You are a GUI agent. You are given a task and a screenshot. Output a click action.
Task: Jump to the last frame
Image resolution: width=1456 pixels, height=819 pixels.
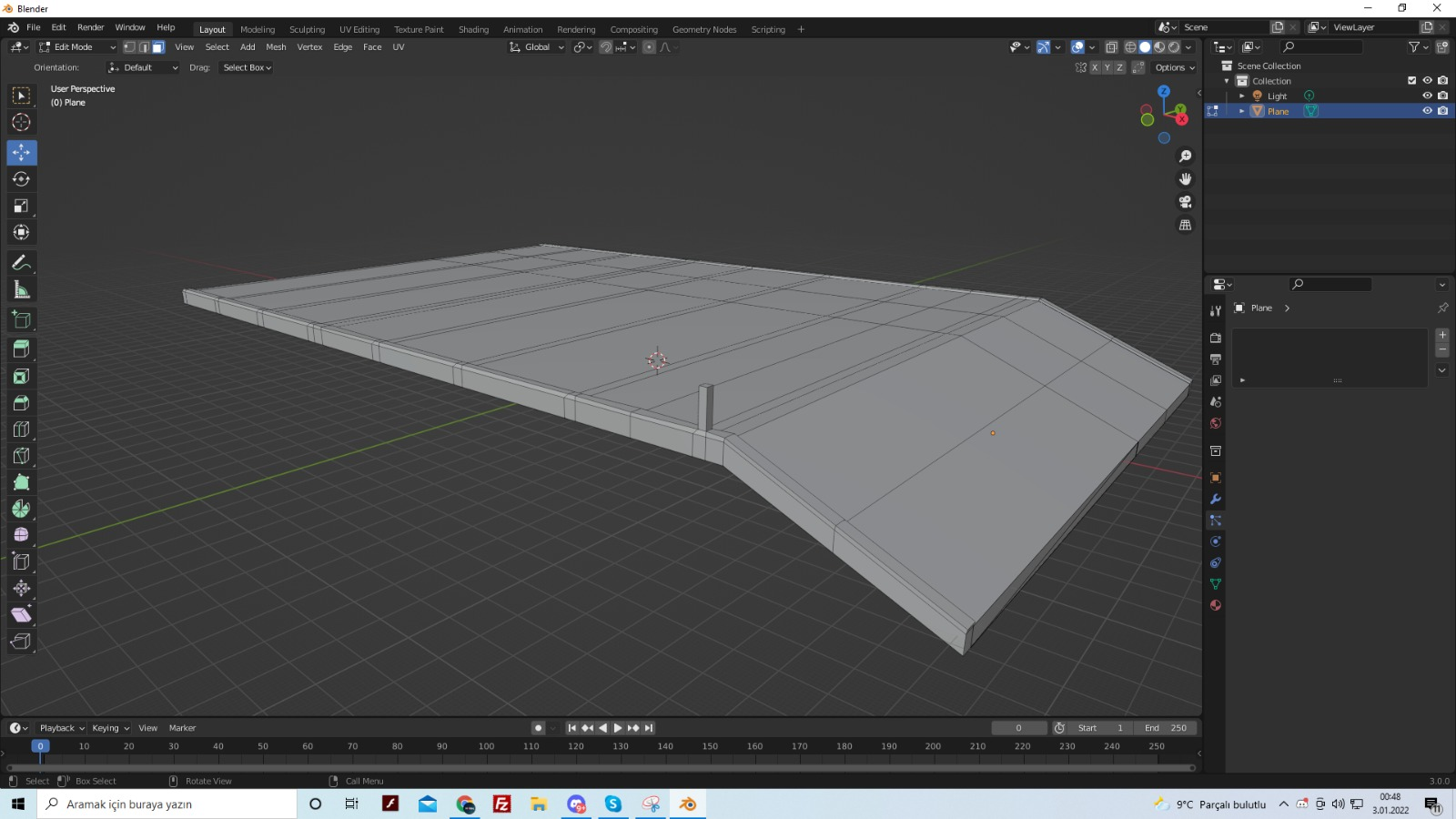(649, 728)
